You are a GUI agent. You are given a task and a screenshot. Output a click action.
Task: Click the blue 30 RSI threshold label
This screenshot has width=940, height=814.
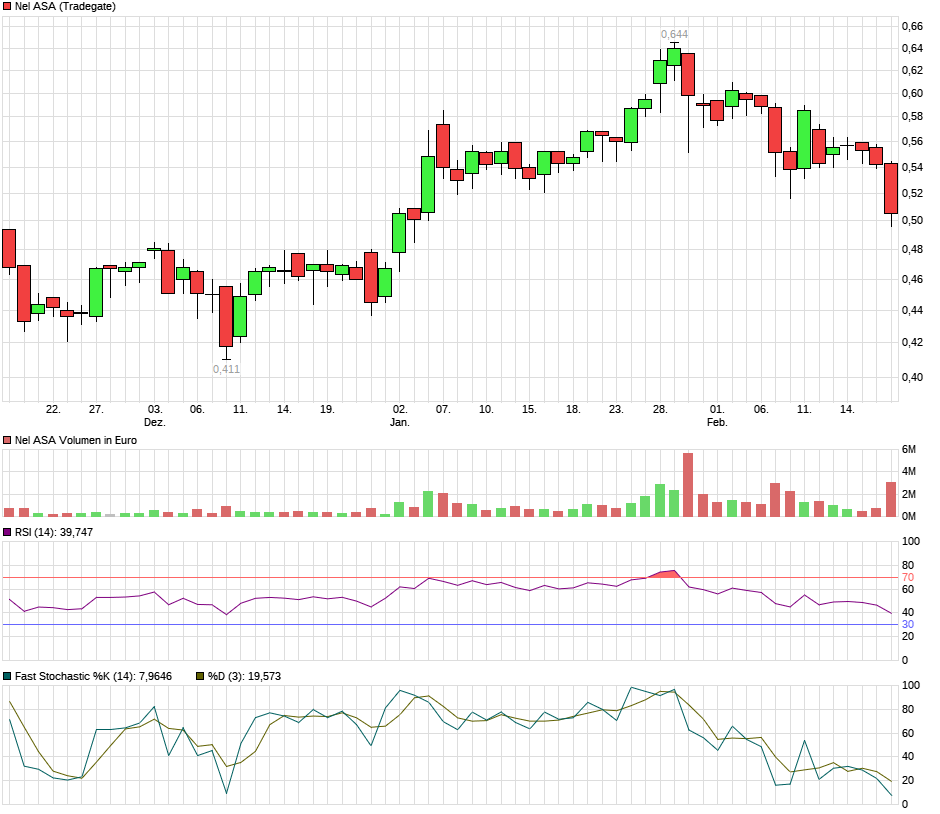[908, 624]
